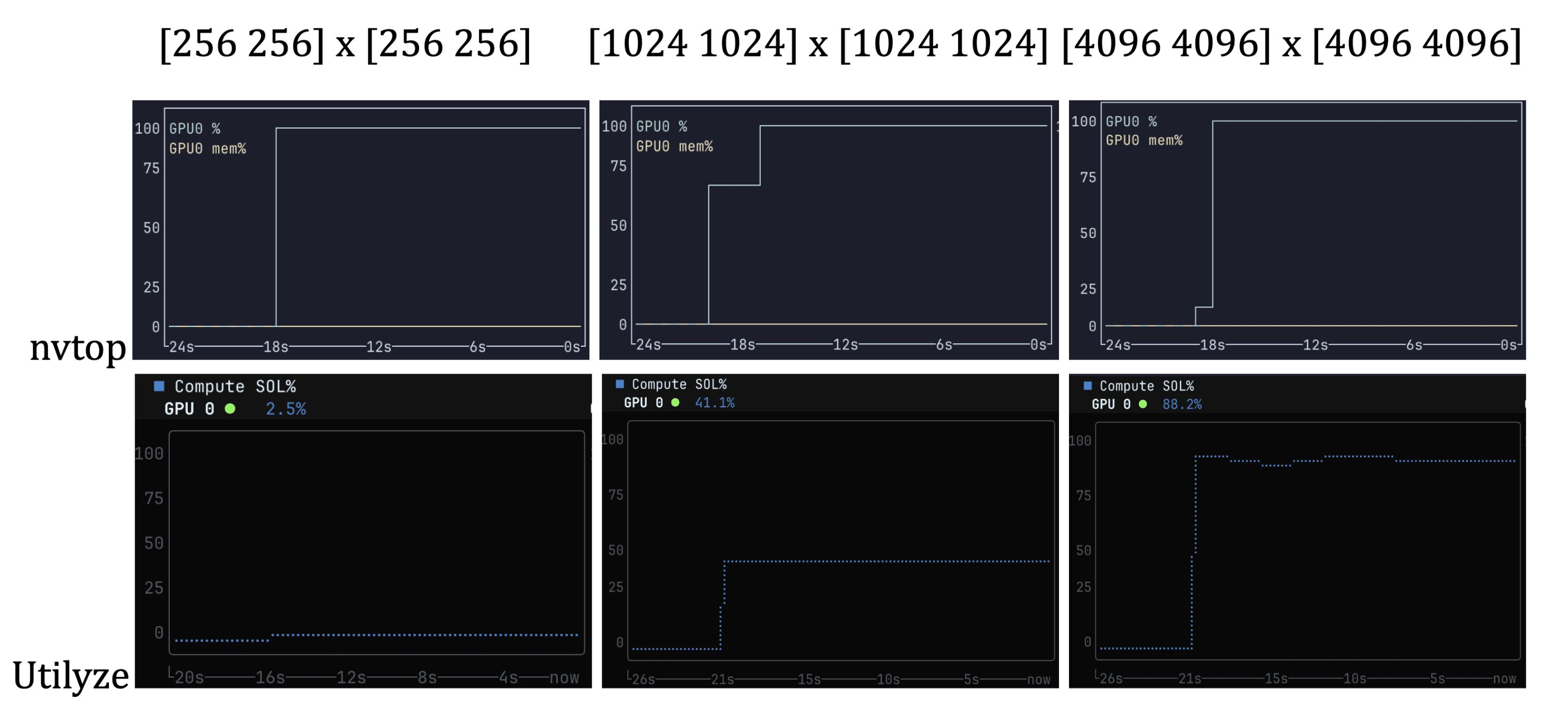
Task: Click the green status dot next to 88.2%
Action: 1143,404
